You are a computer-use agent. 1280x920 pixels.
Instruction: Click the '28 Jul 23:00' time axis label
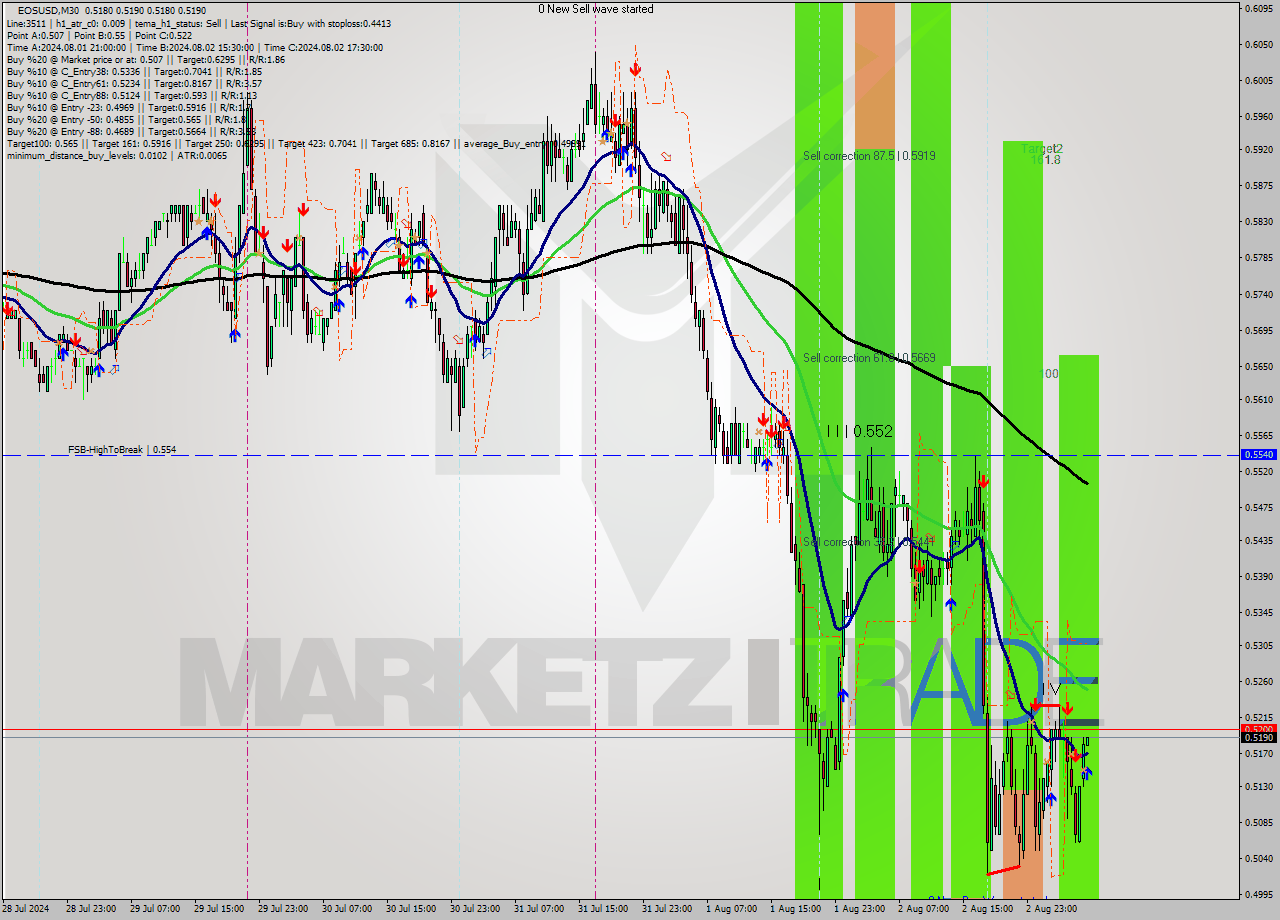point(93,909)
